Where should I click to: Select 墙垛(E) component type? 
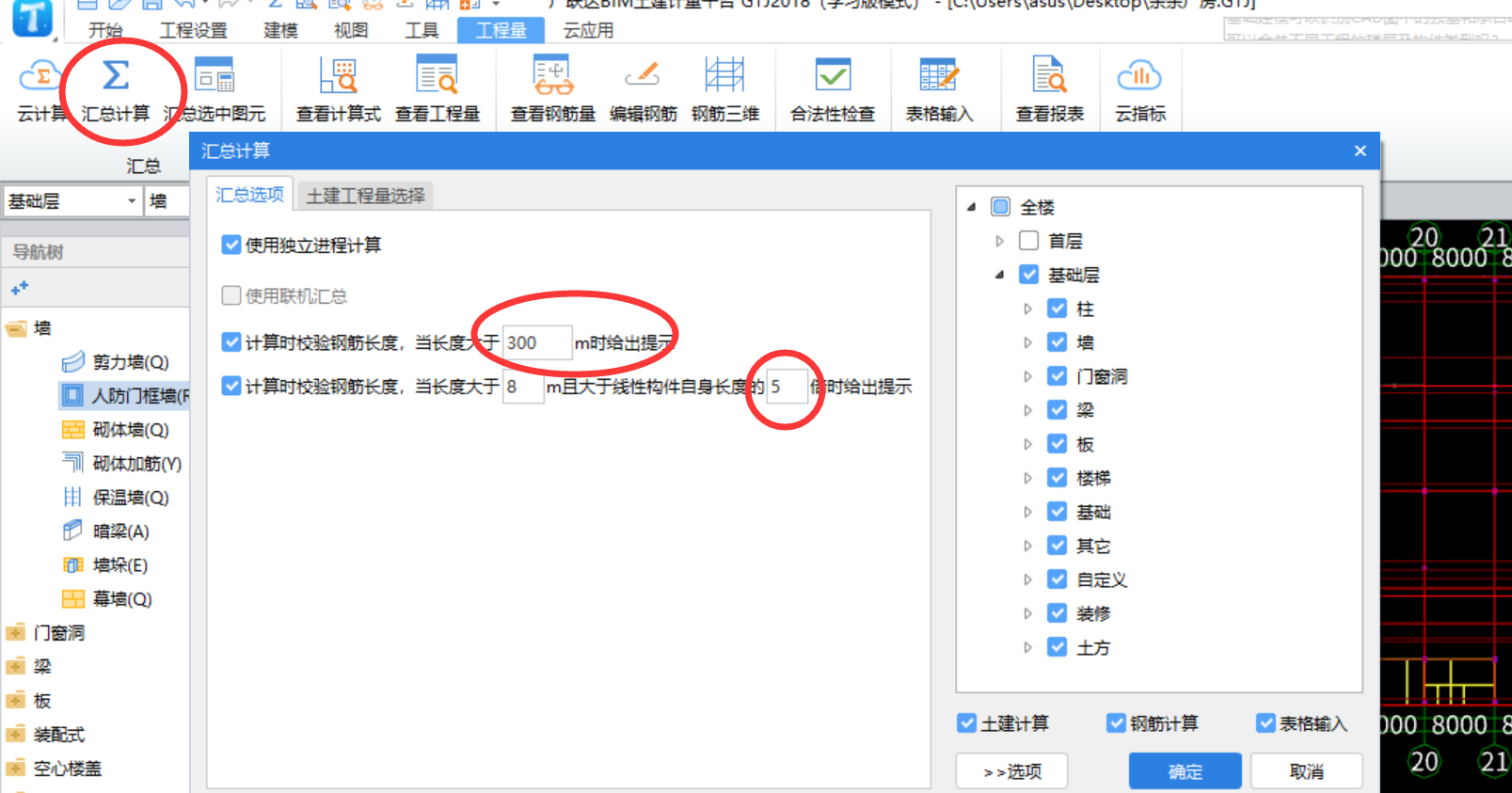105,565
